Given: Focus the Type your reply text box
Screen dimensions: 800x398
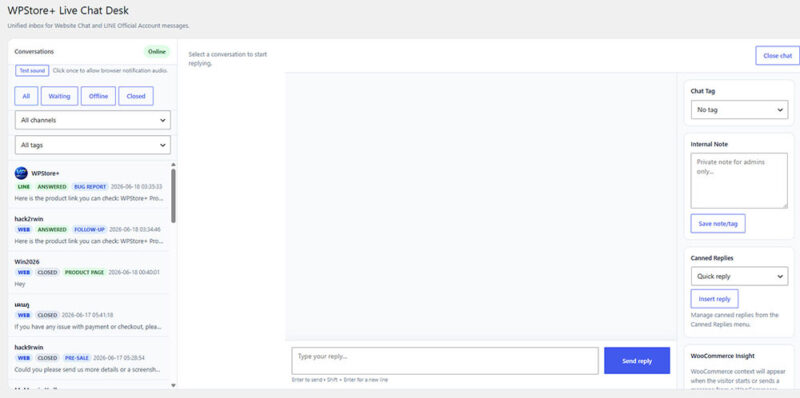Looking at the screenshot, I should [445, 361].
